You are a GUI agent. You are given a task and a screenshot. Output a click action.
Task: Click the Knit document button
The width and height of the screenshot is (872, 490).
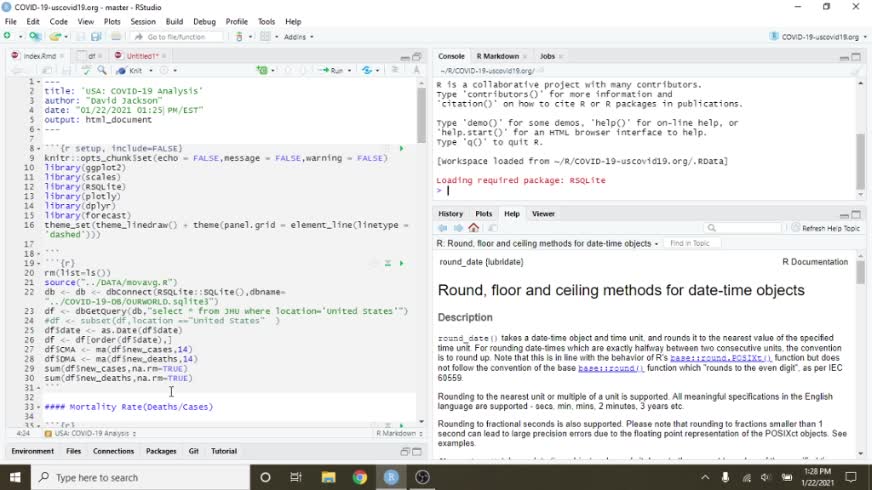129,71
